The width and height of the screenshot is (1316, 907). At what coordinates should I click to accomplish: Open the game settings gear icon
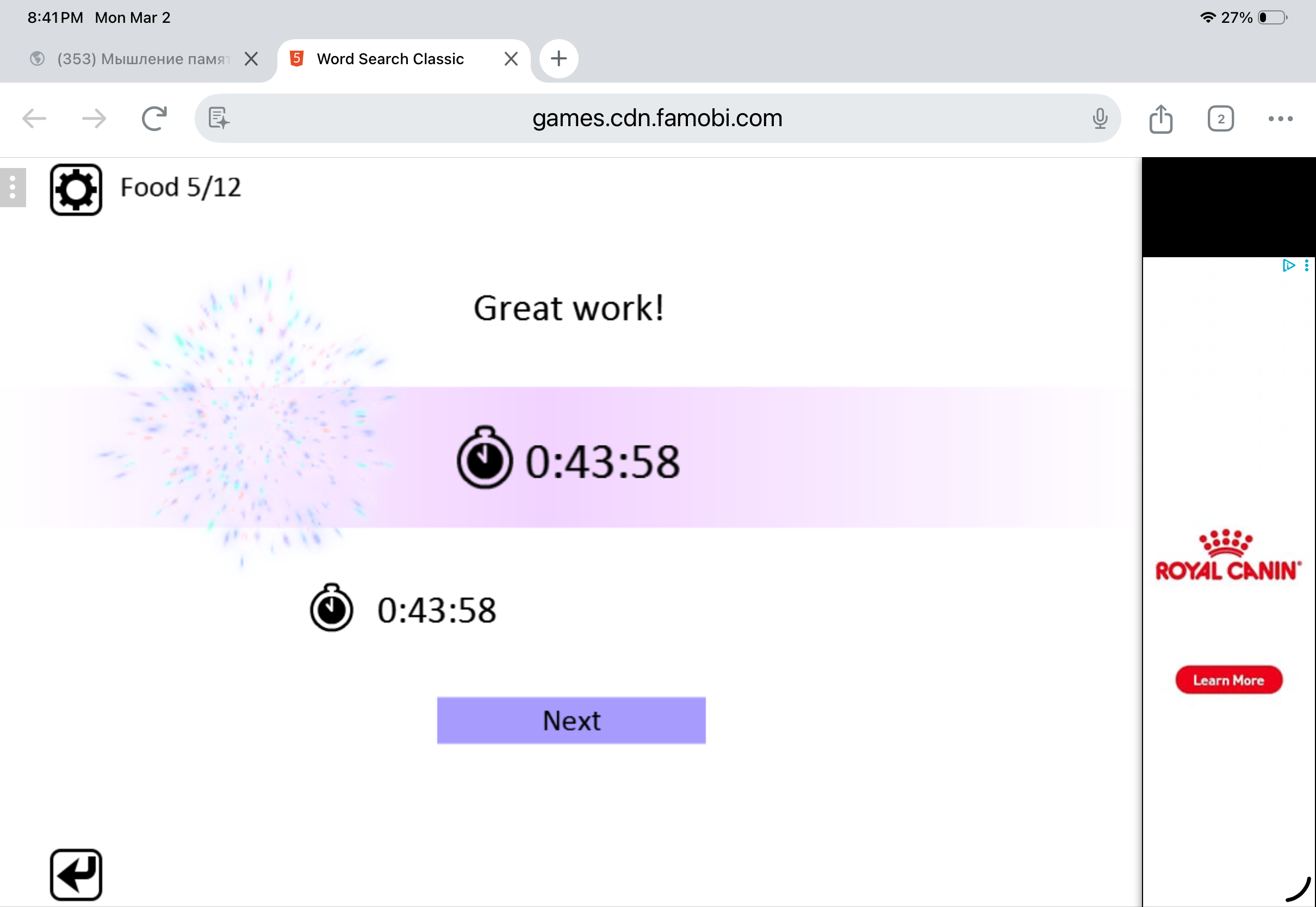tap(76, 190)
